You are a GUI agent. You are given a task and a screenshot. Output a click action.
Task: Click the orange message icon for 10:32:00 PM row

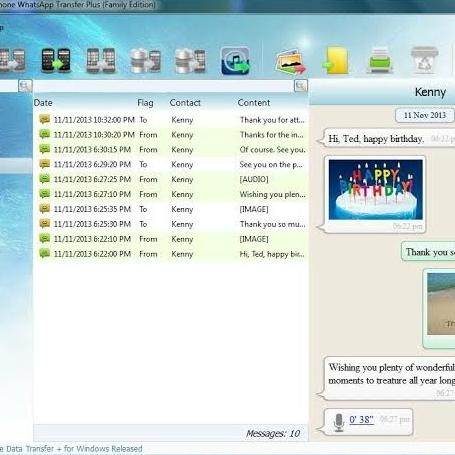pyautogui.click(x=44, y=119)
